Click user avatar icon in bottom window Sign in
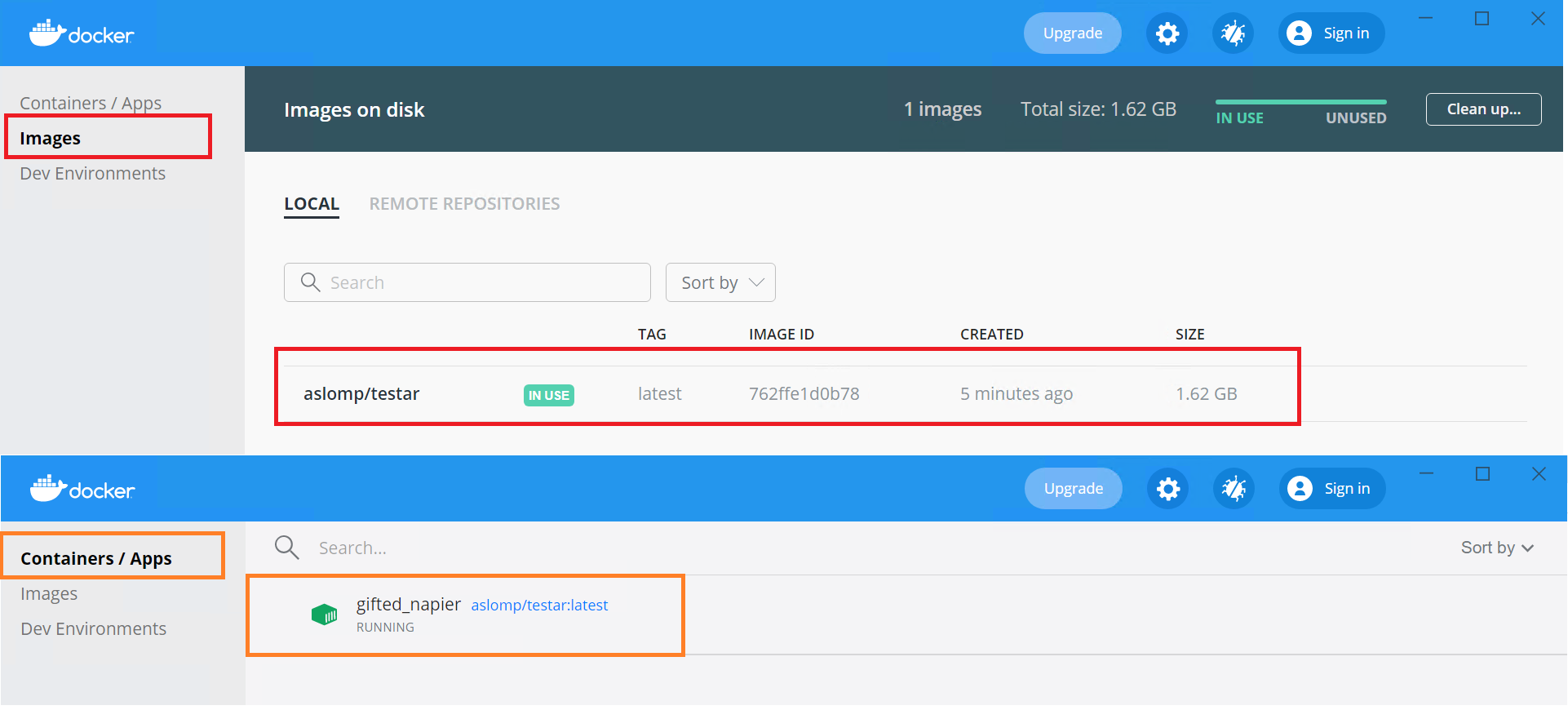The width and height of the screenshot is (1568, 710). coord(1300,489)
